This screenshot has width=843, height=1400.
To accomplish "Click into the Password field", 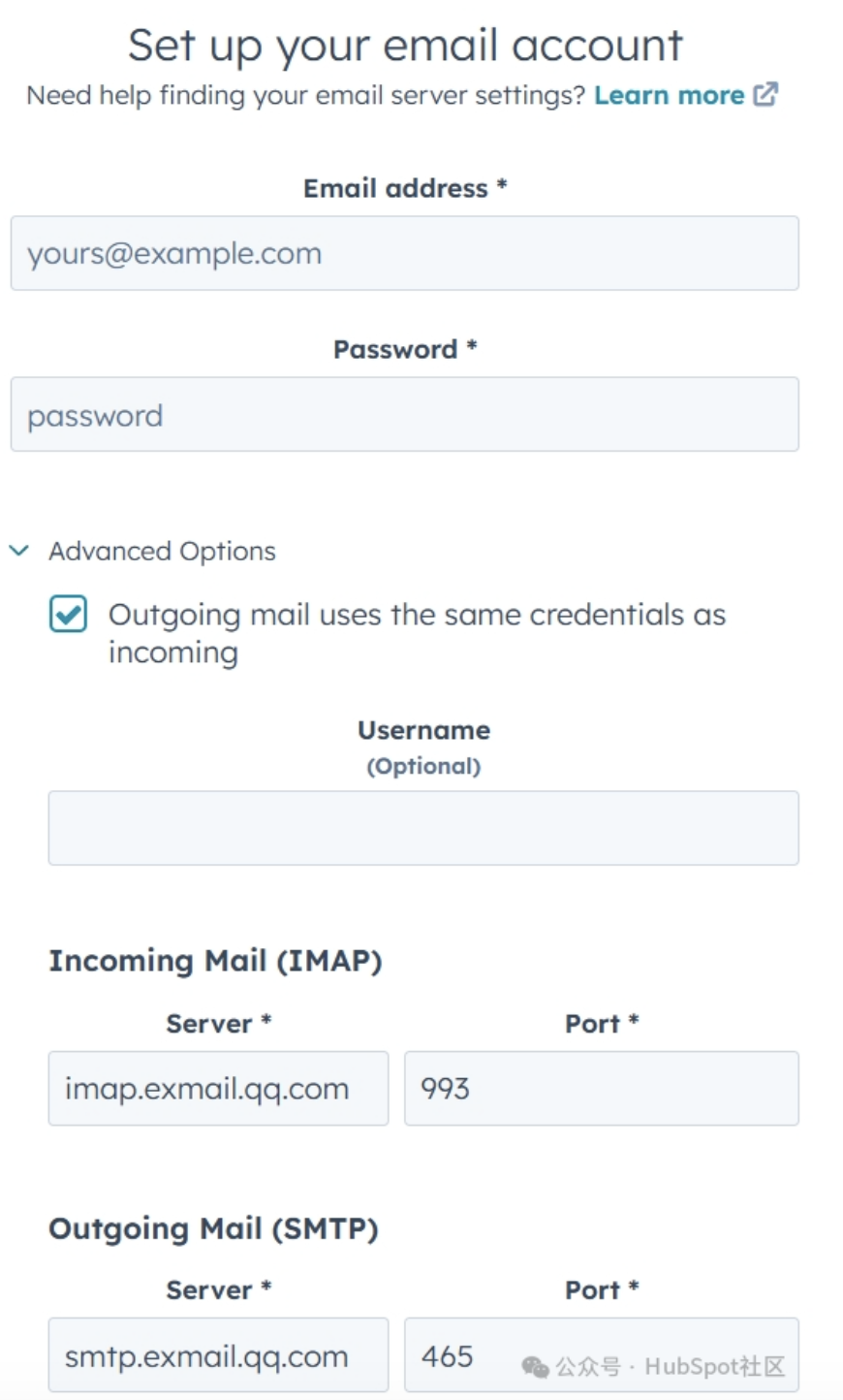I will click(404, 415).
